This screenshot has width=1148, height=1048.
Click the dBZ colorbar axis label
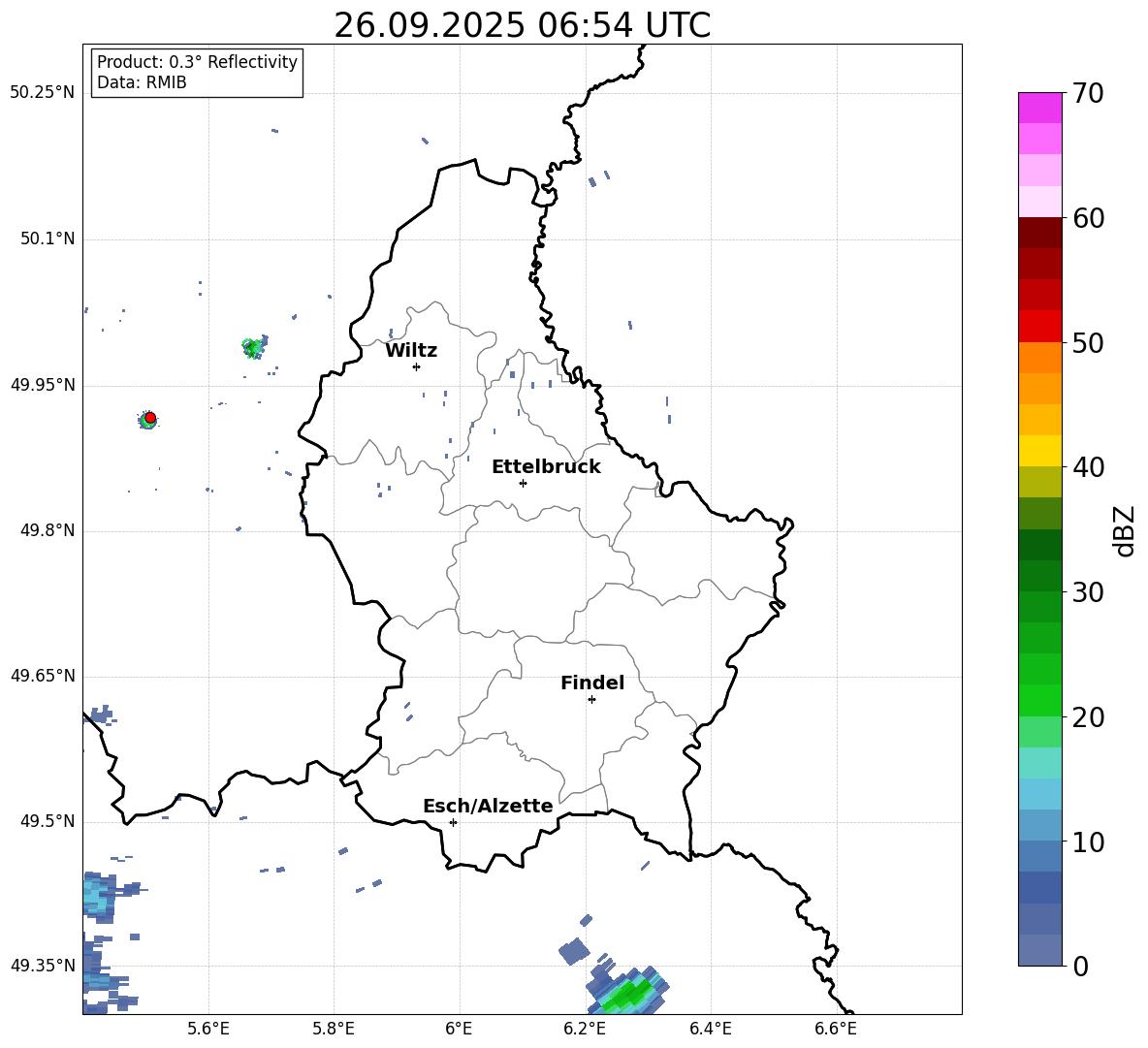pos(1124,530)
